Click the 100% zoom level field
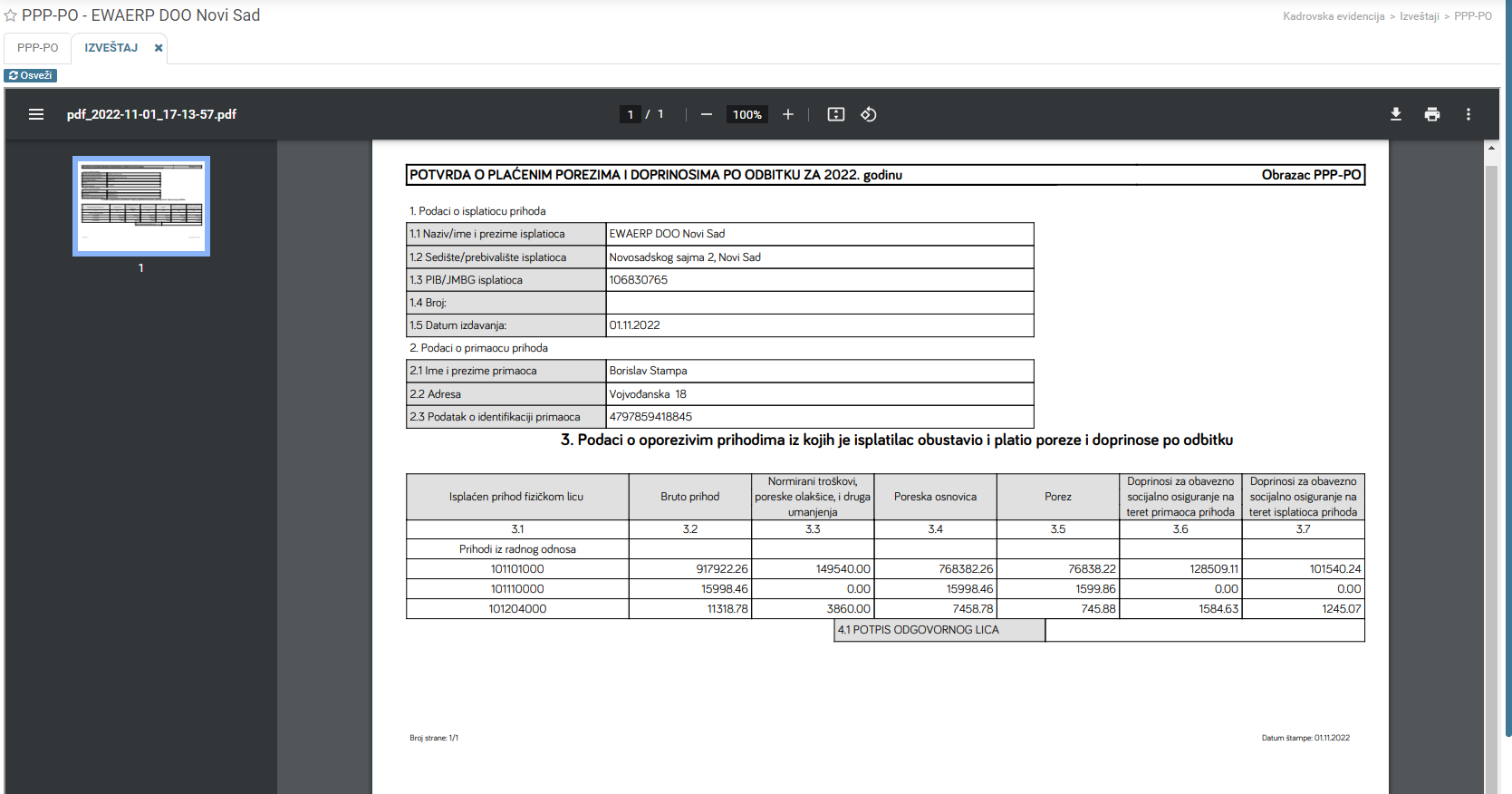This screenshot has width=1512, height=794. click(747, 114)
